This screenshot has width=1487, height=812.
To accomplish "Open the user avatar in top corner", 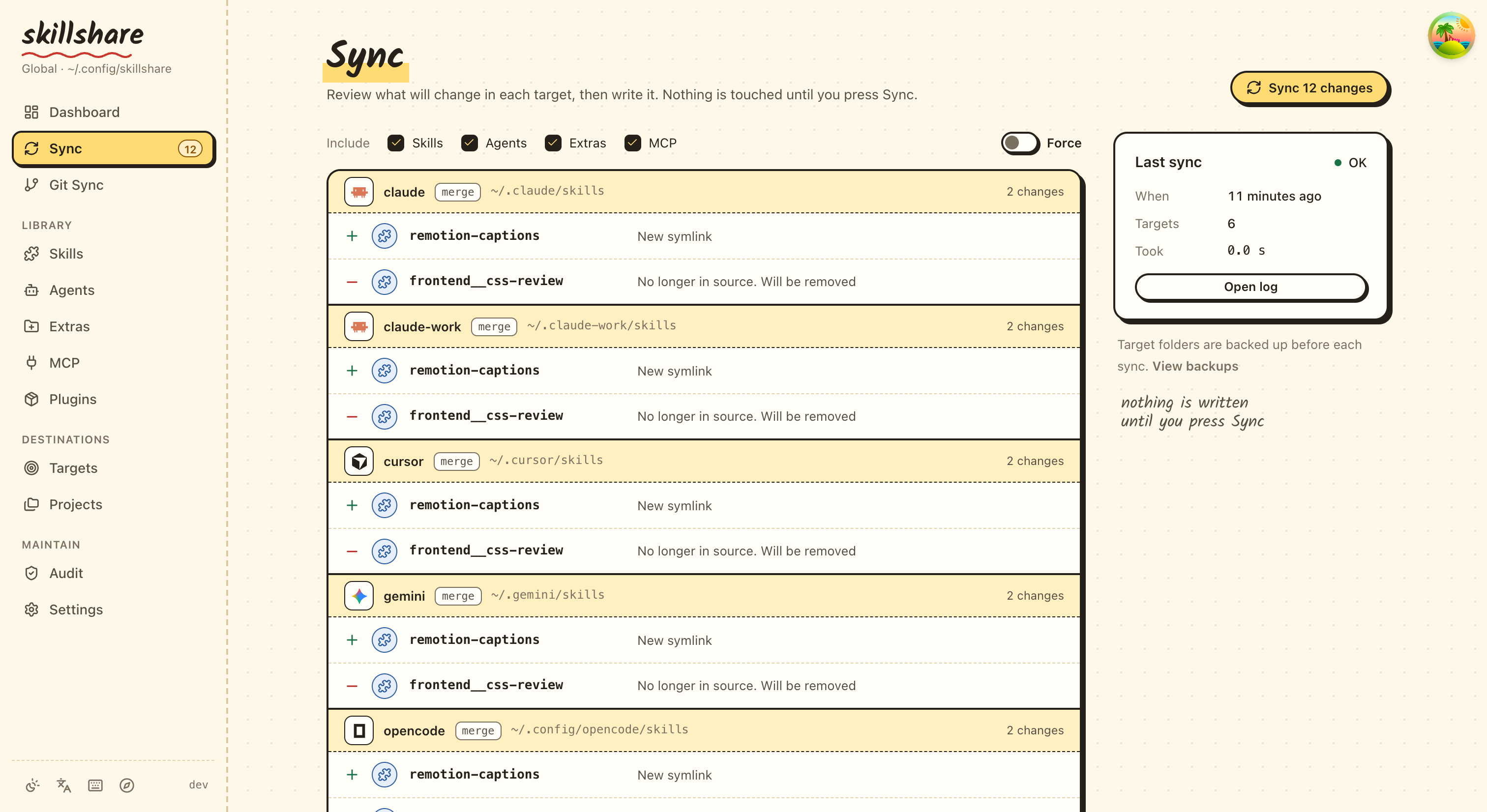I will [x=1451, y=35].
